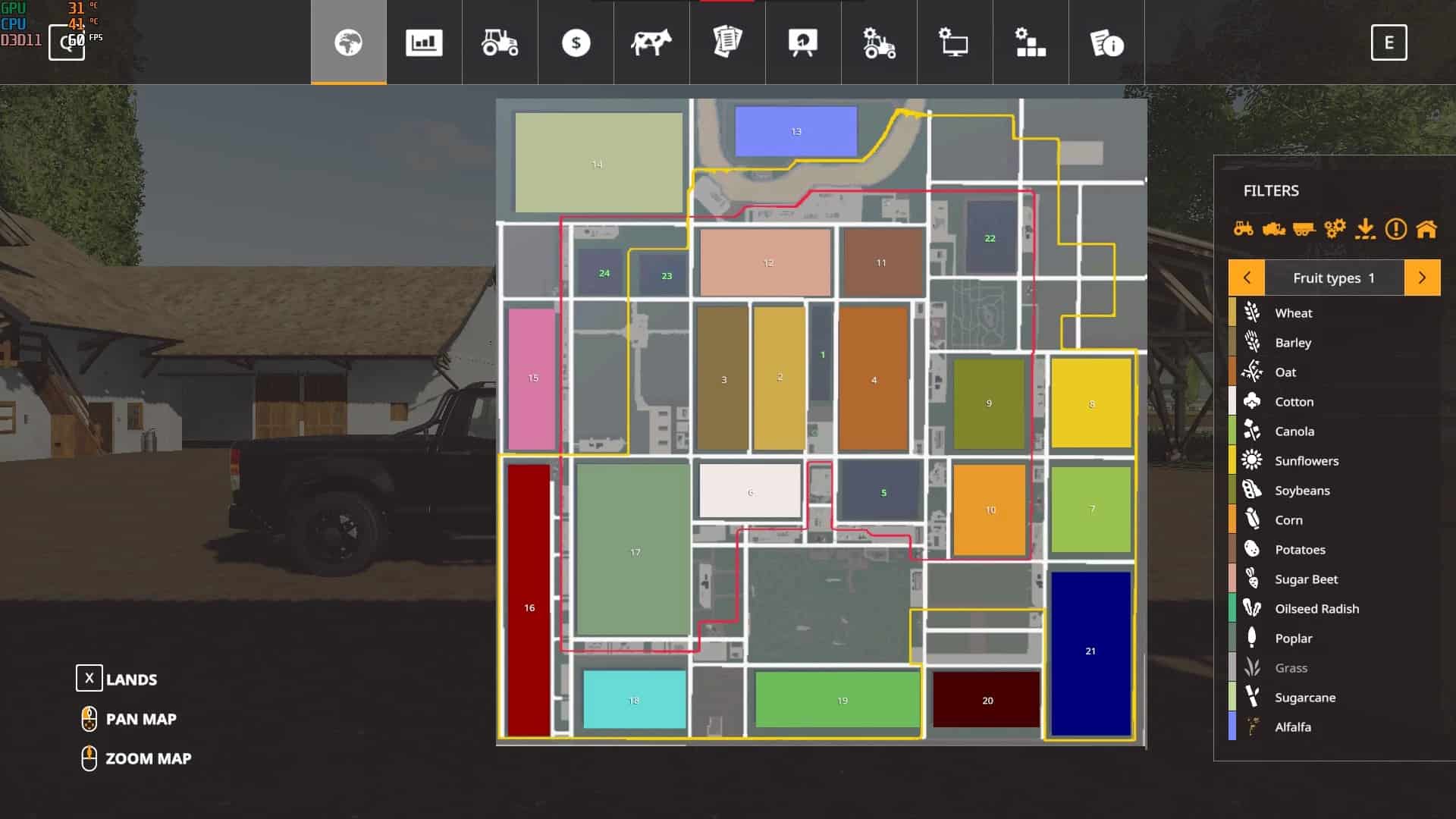Screen dimensions: 1456x819
Task: Open the Animals cow tab
Action: 651,42
